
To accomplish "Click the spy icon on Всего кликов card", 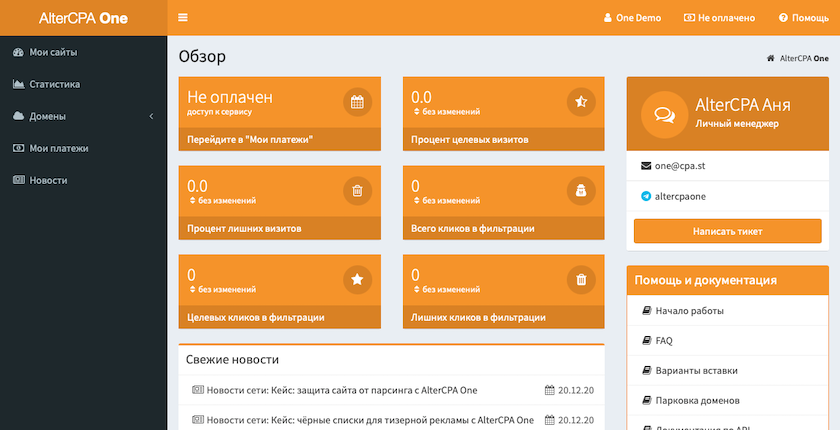I will 581,191.
